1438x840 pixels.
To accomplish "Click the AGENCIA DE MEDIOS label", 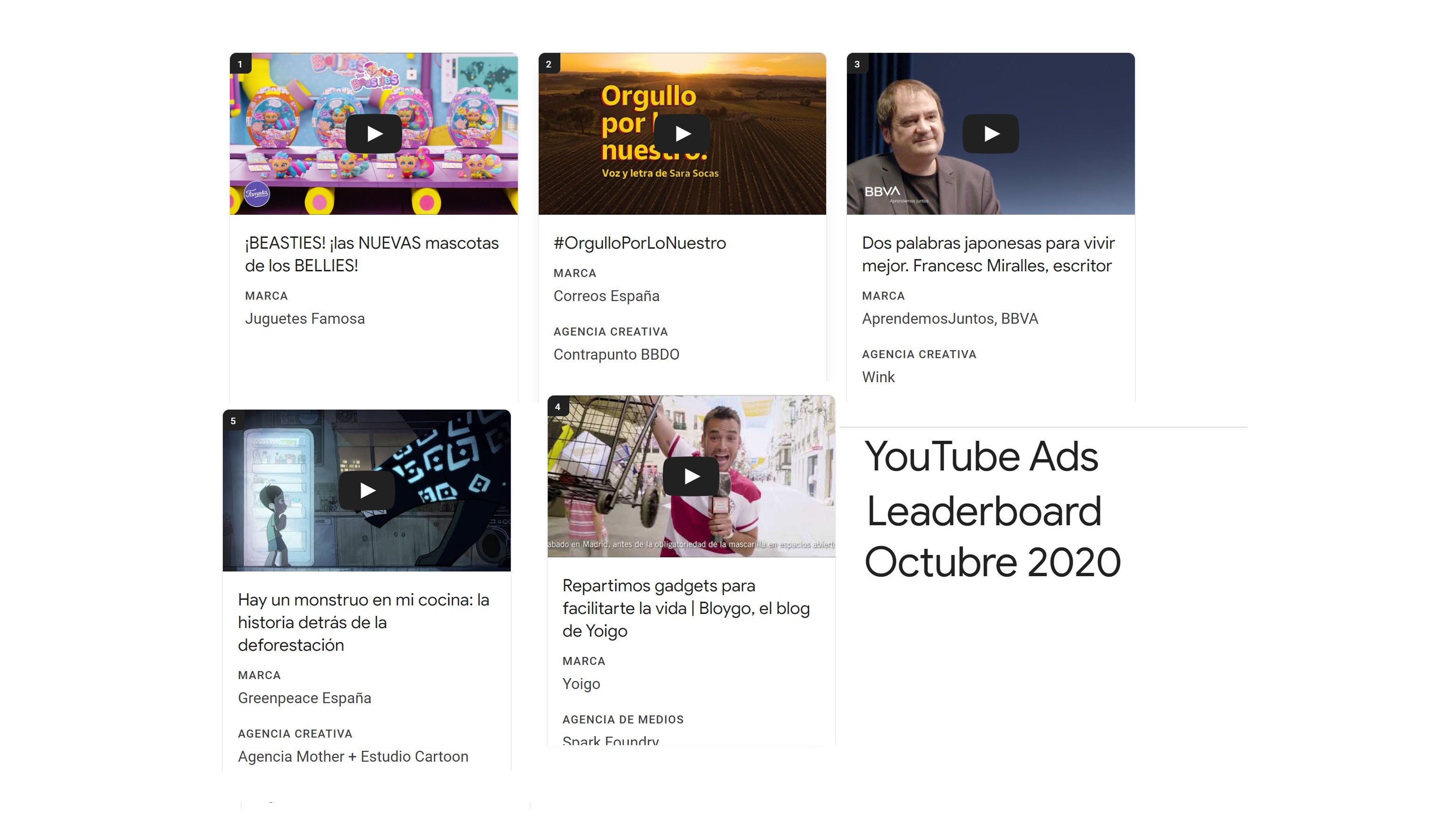I will pos(623,720).
